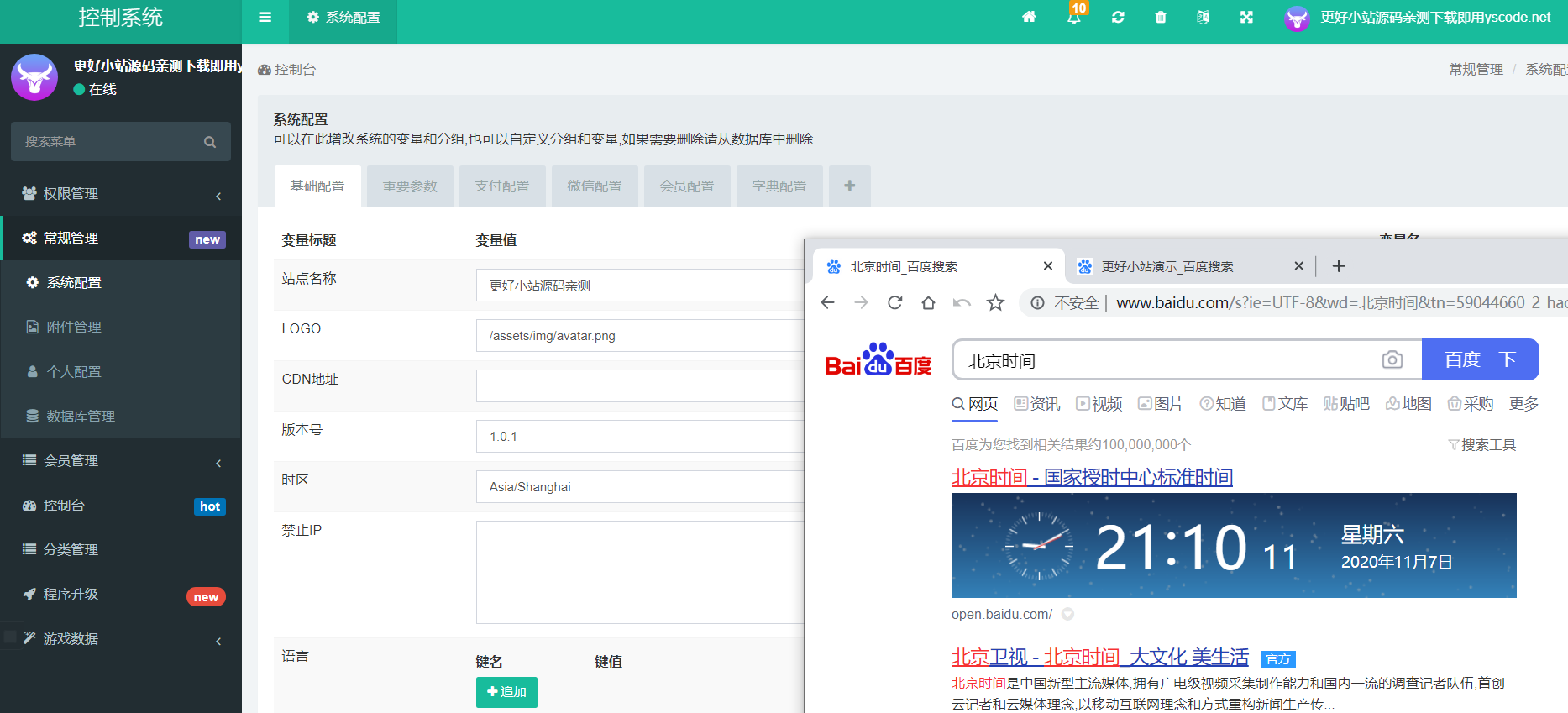Open notifications bell with badge 10

coord(1074,17)
